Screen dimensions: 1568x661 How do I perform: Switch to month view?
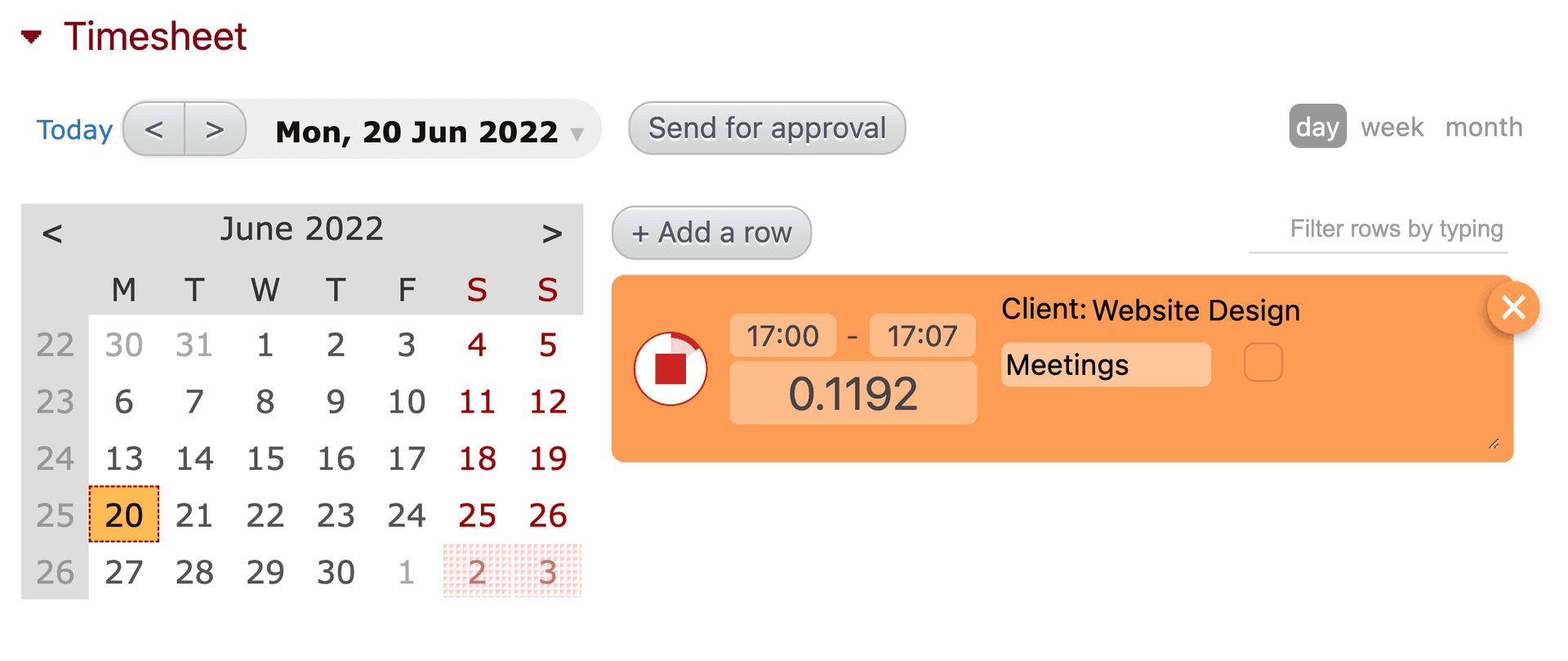pyautogui.click(x=1483, y=127)
